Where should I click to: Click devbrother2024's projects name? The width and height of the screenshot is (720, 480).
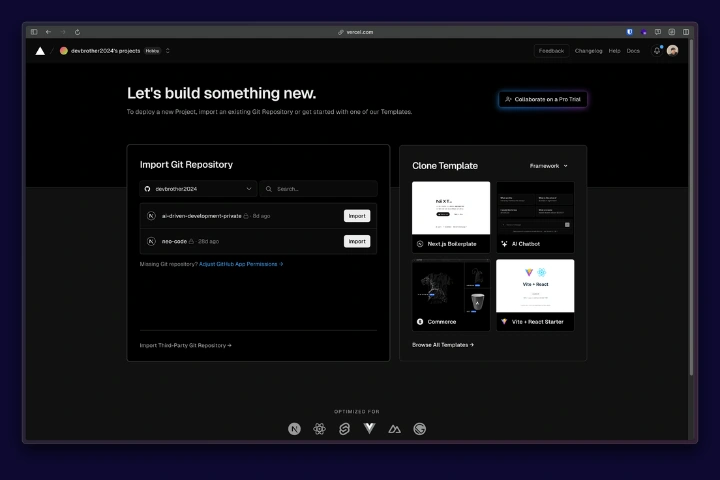[106, 51]
